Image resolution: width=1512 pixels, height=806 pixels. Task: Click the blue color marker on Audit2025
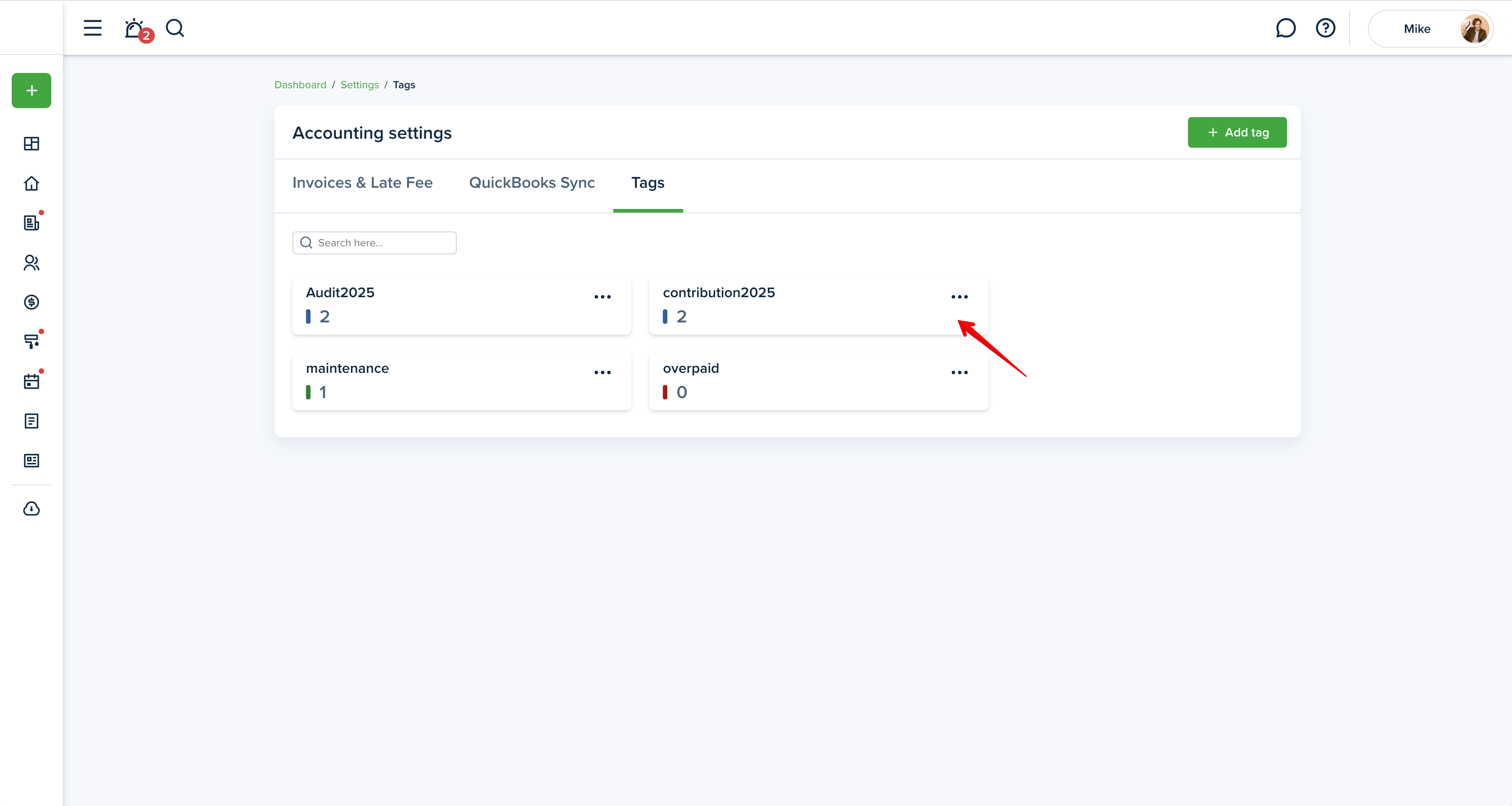[x=308, y=317]
